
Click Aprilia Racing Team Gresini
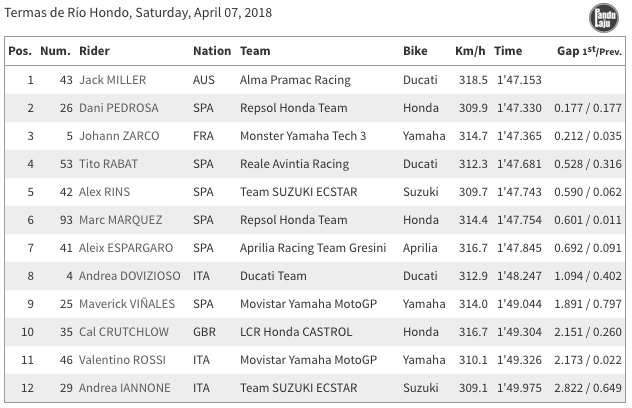313,247
